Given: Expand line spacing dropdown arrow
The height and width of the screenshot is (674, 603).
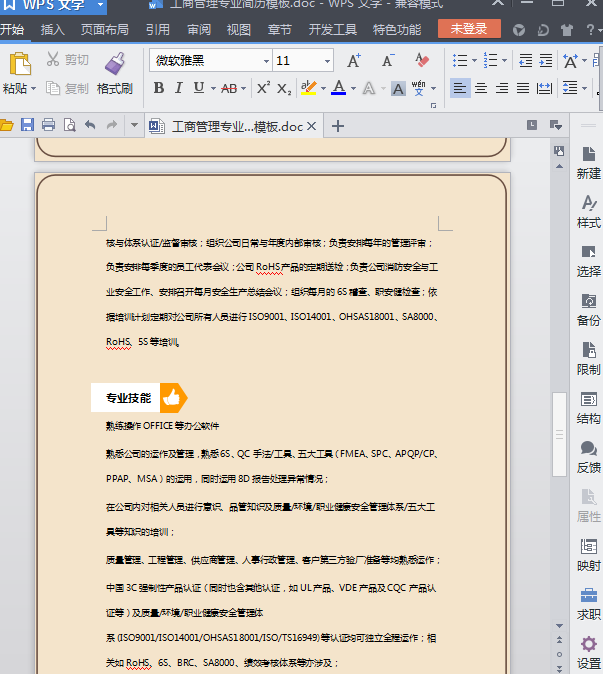Looking at the screenshot, I should (x=584, y=89).
